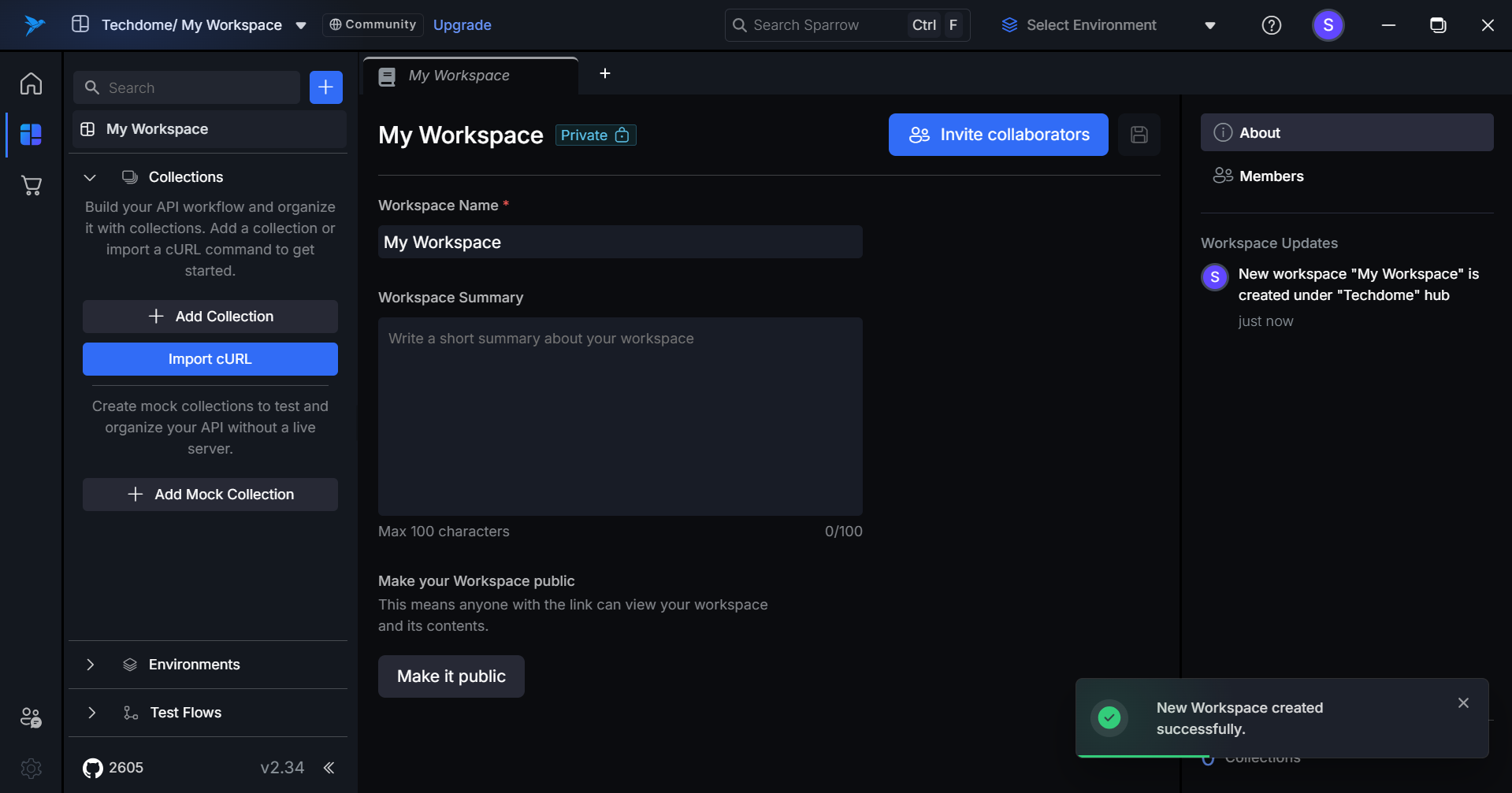Click the blue plus add button beside search

point(325,87)
